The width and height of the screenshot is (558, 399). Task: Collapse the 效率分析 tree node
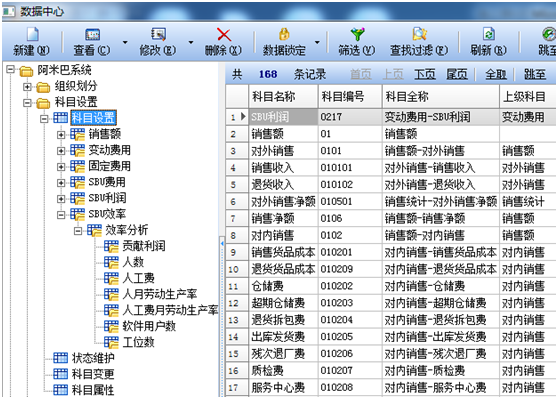[x=78, y=231]
